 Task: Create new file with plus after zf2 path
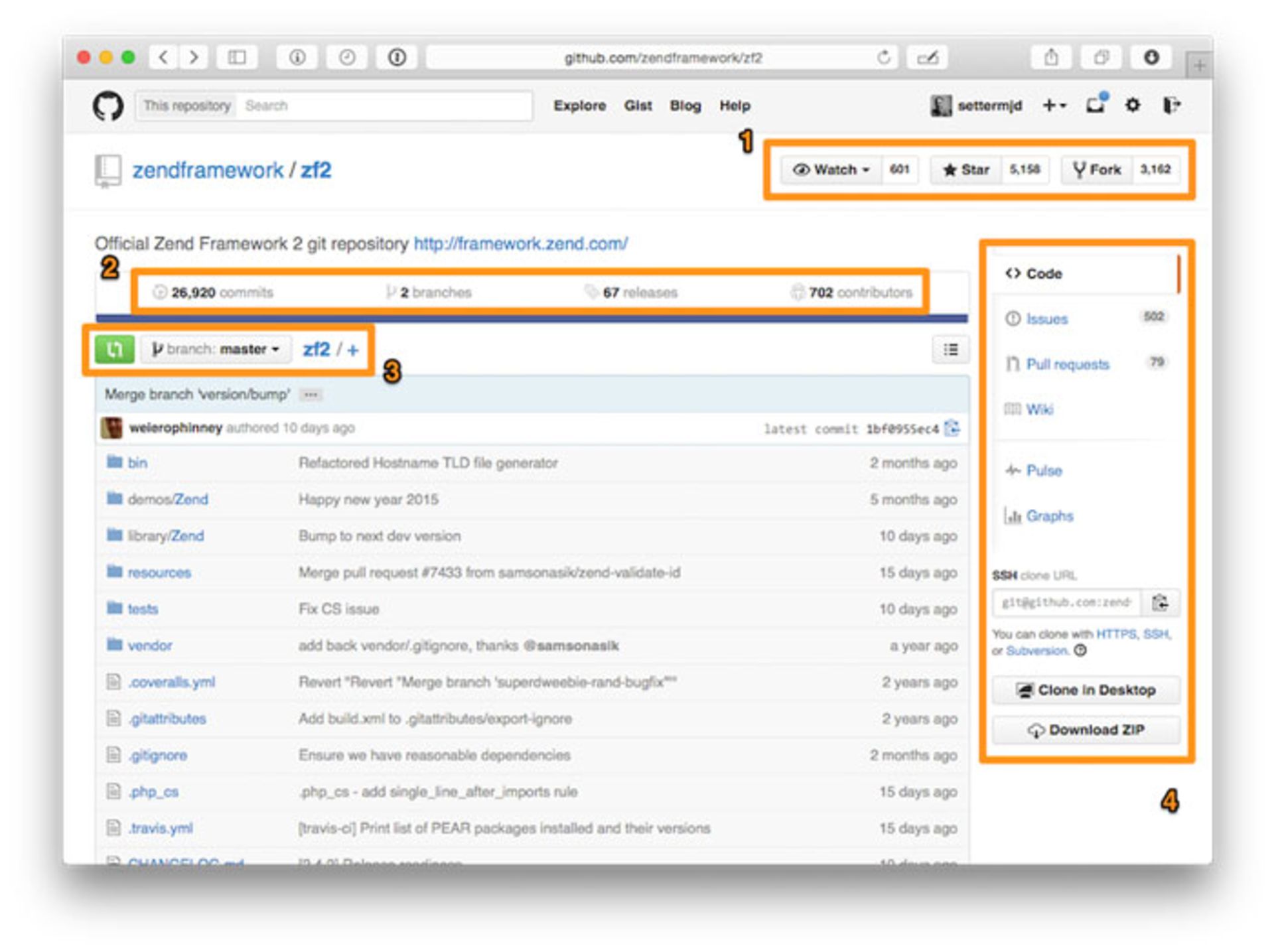tap(353, 350)
